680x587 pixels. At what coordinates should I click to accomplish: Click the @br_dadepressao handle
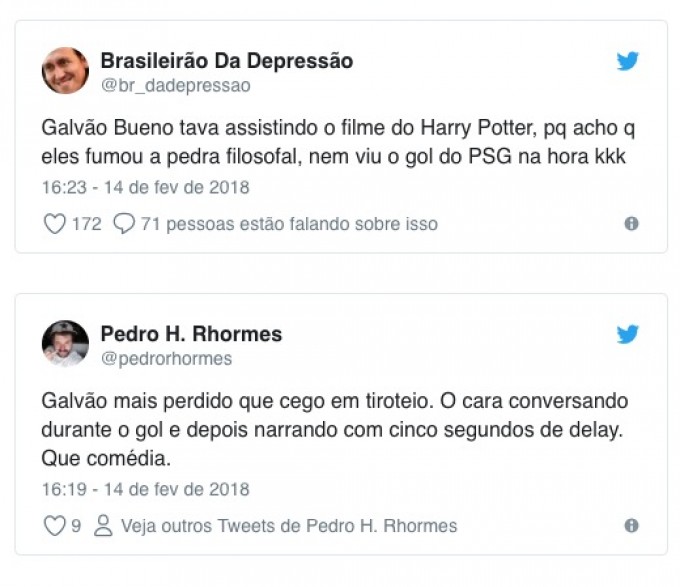coord(175,86)
